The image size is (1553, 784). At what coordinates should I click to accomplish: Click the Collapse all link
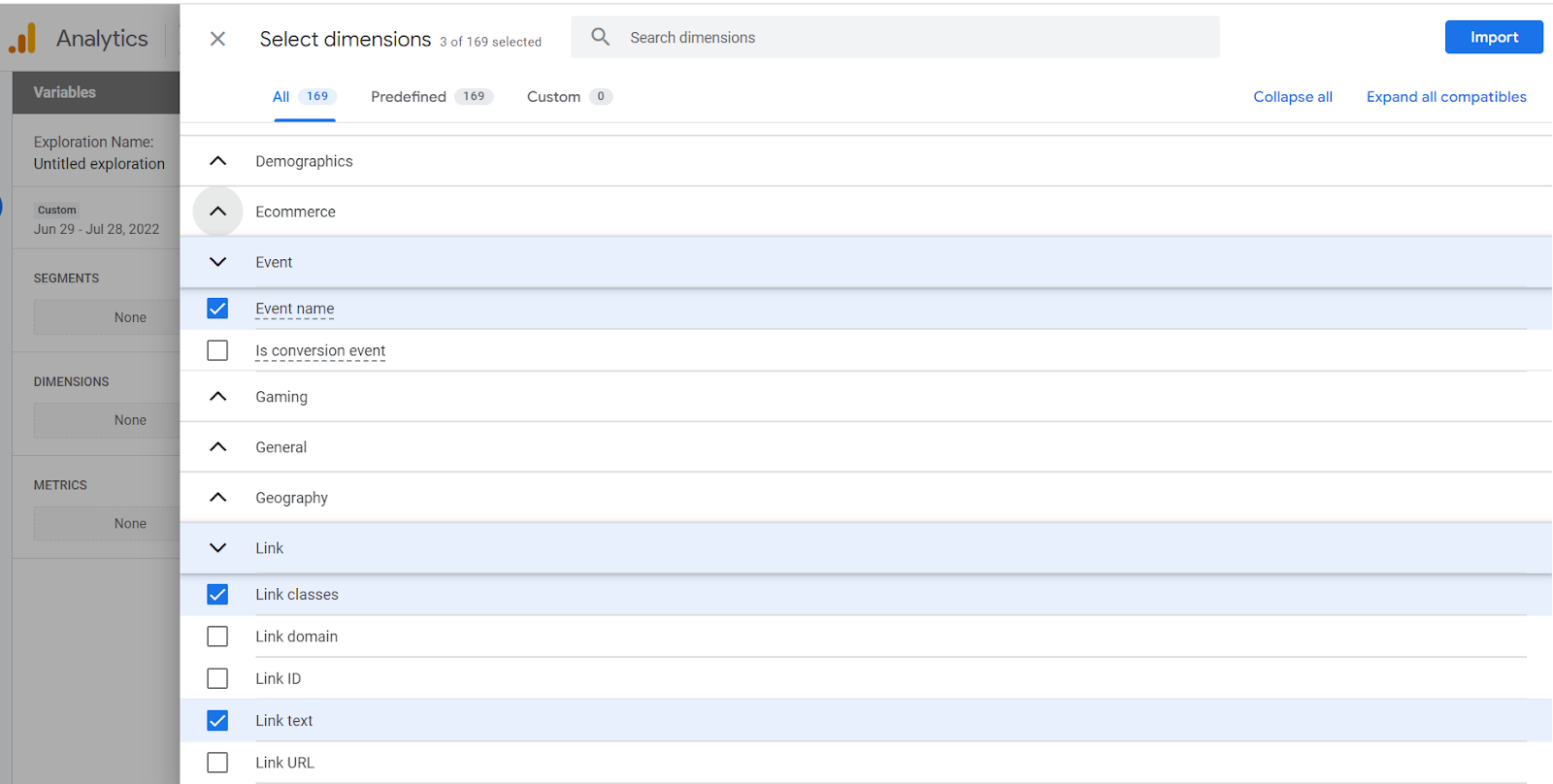pos(1292,97)
